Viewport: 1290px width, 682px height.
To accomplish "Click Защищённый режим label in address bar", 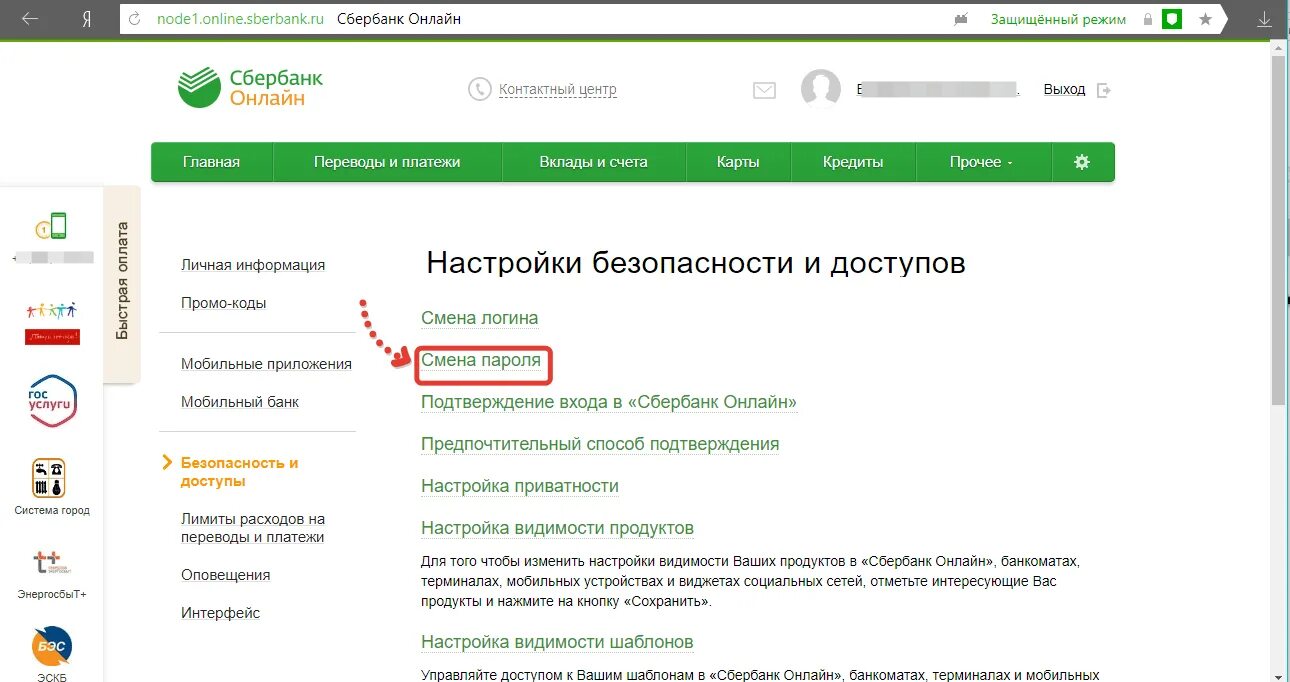I will coord(1058,19).
